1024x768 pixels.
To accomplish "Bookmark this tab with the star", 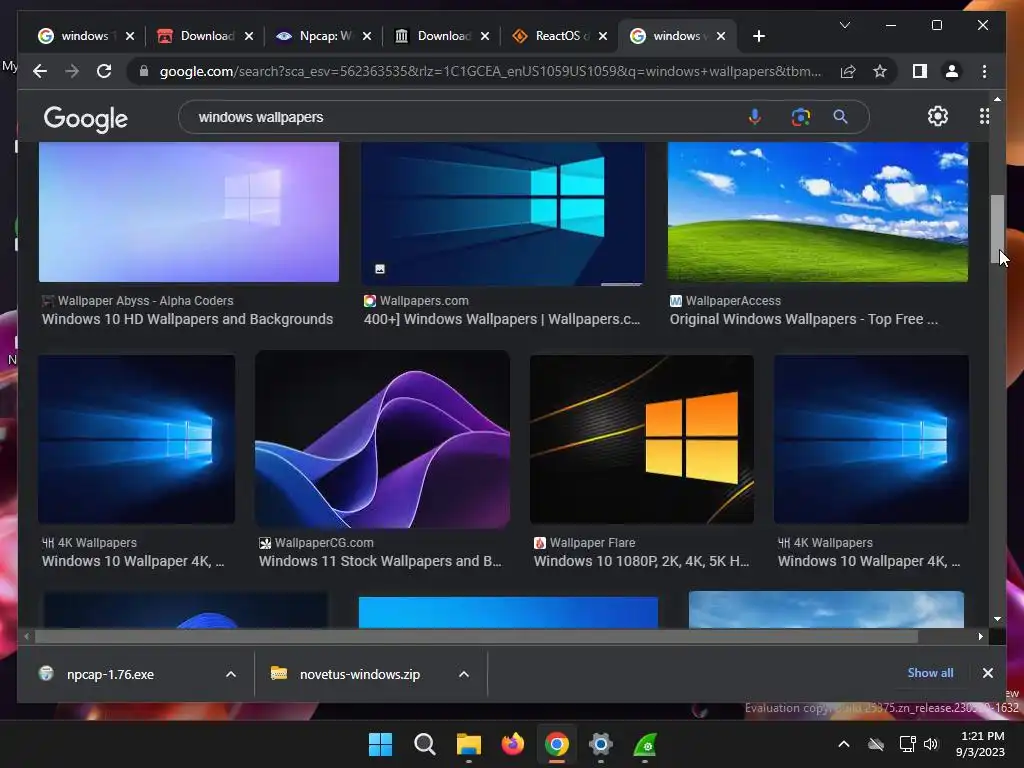I will coord(880,71).
